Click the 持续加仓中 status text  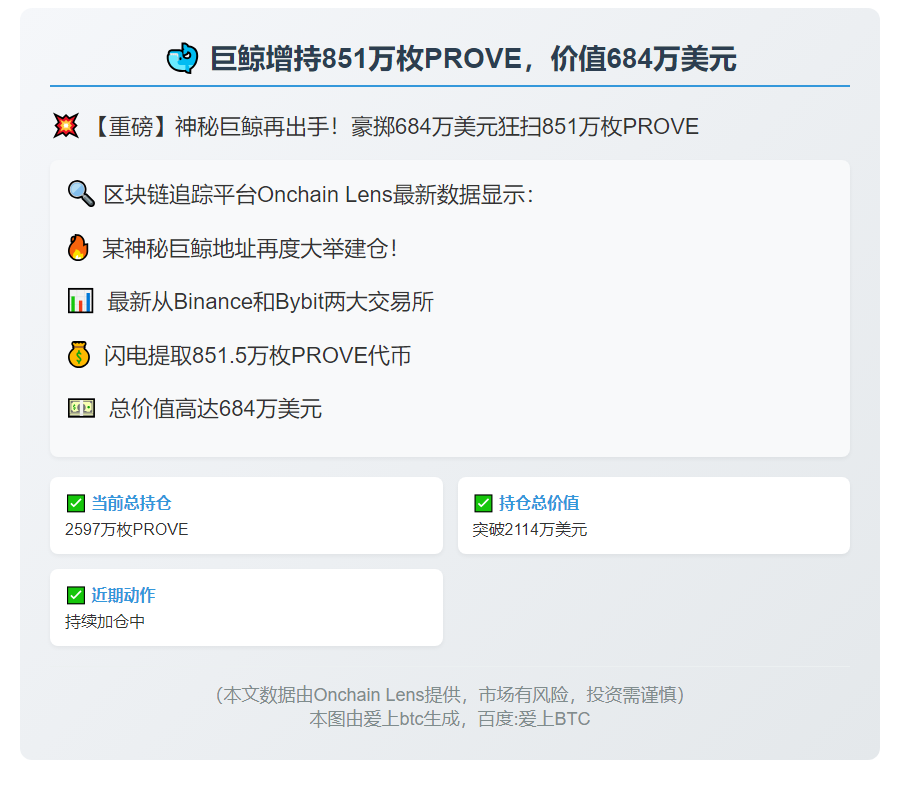tap(105, 621)
